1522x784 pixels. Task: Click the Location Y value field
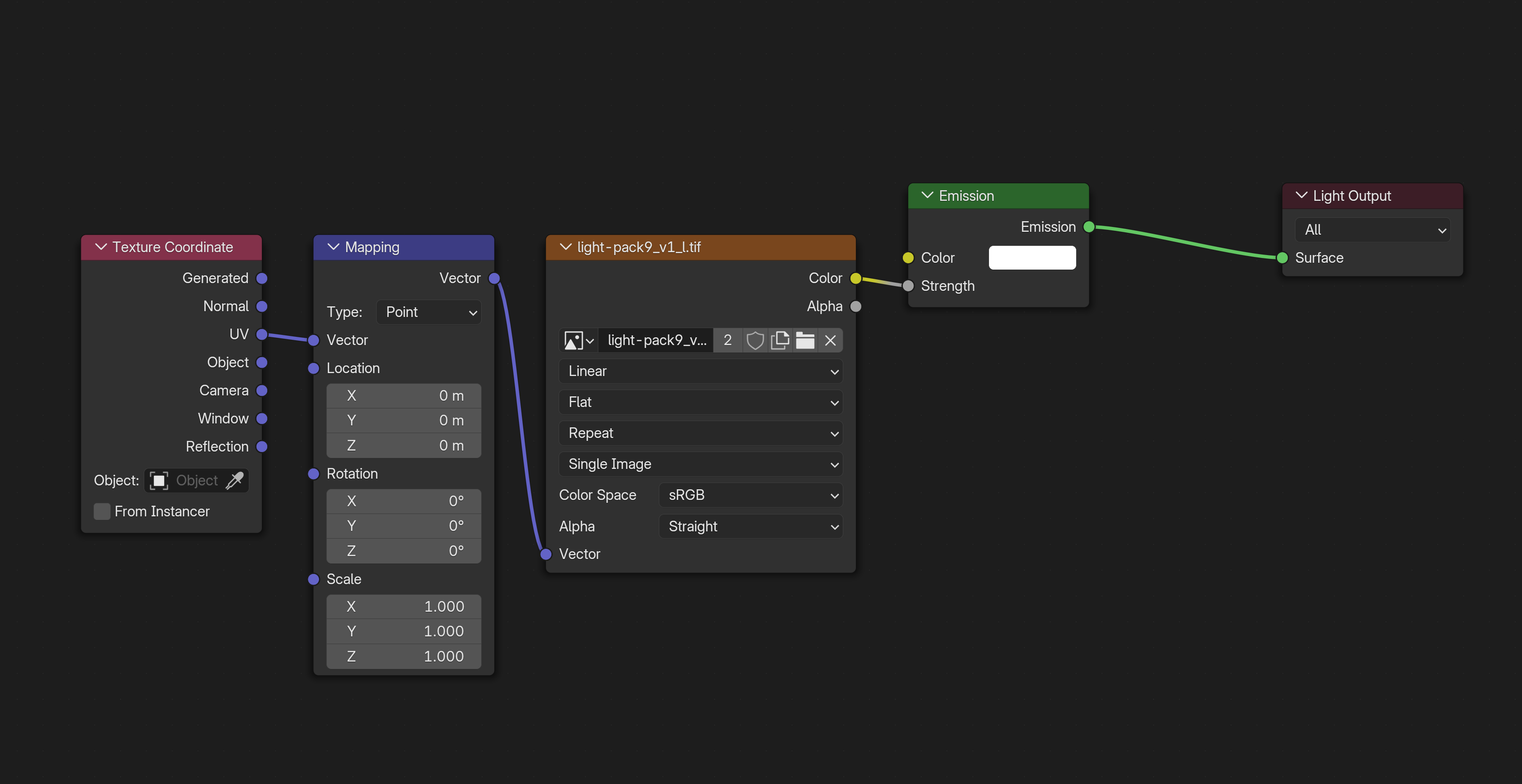404,421
